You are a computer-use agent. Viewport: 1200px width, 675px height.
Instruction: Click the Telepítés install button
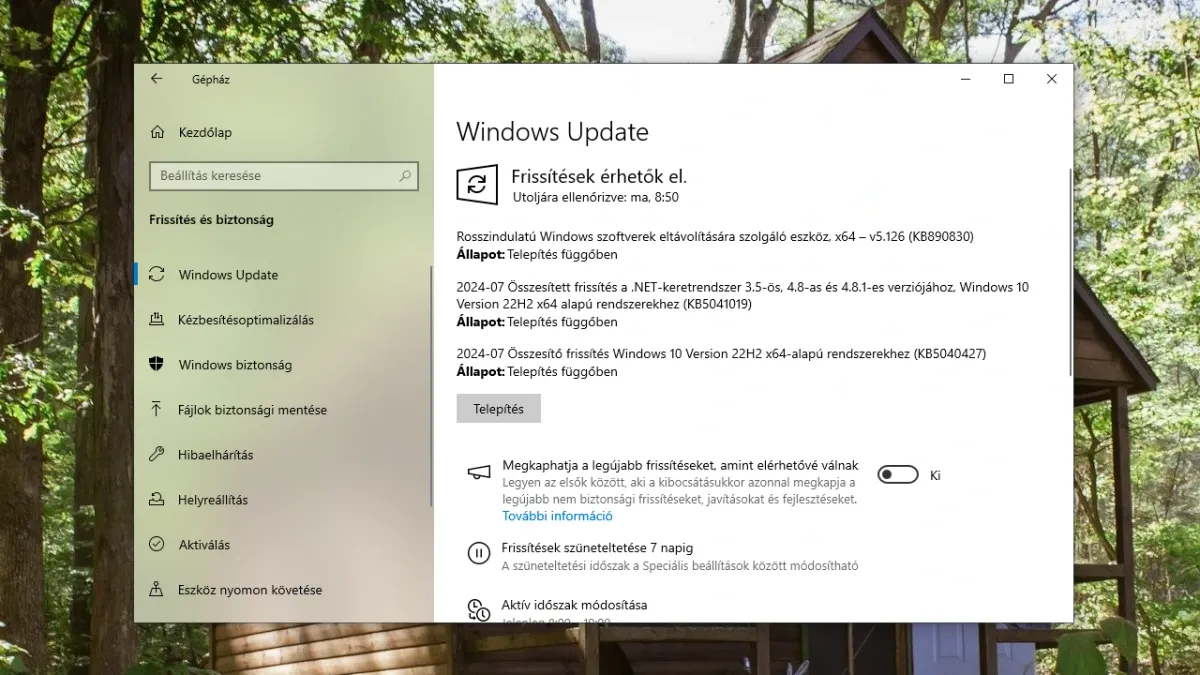(498, 409)
